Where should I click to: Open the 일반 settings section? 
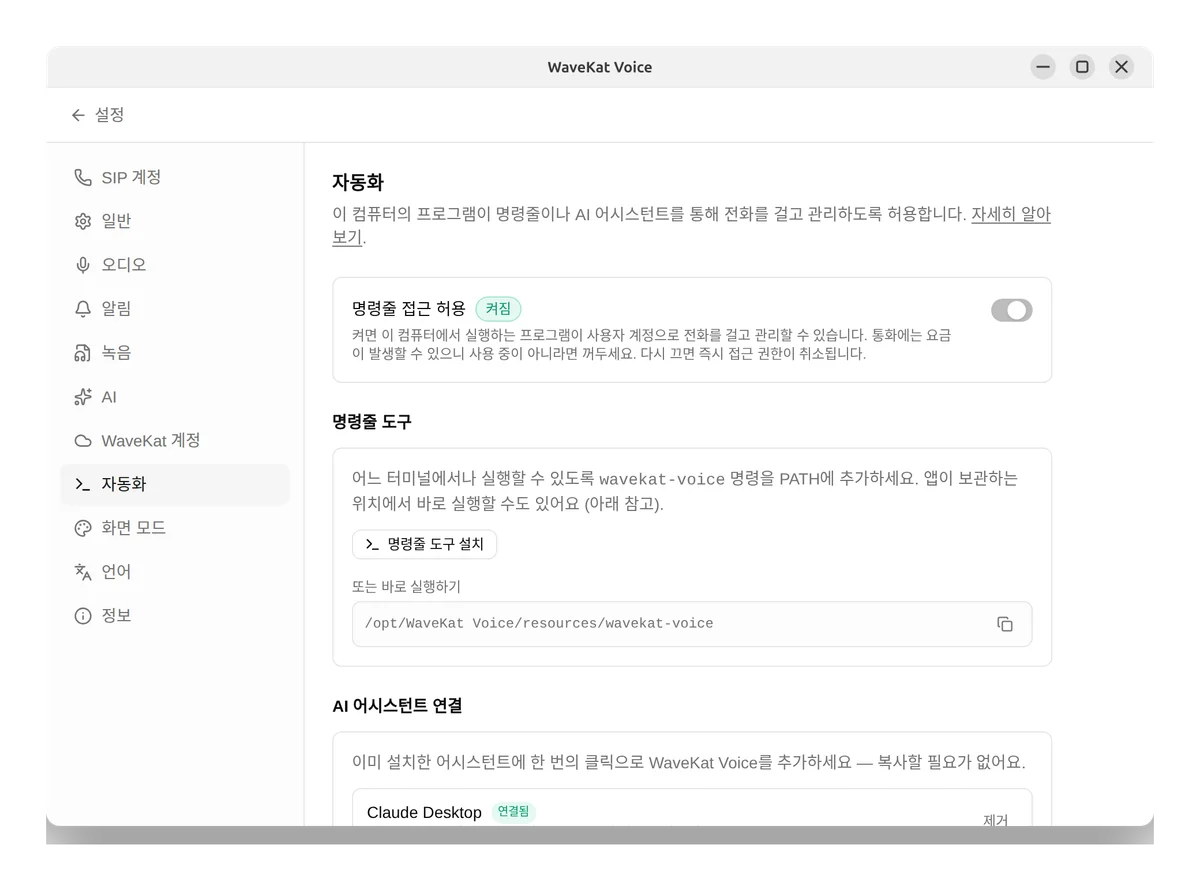(175, 221)
